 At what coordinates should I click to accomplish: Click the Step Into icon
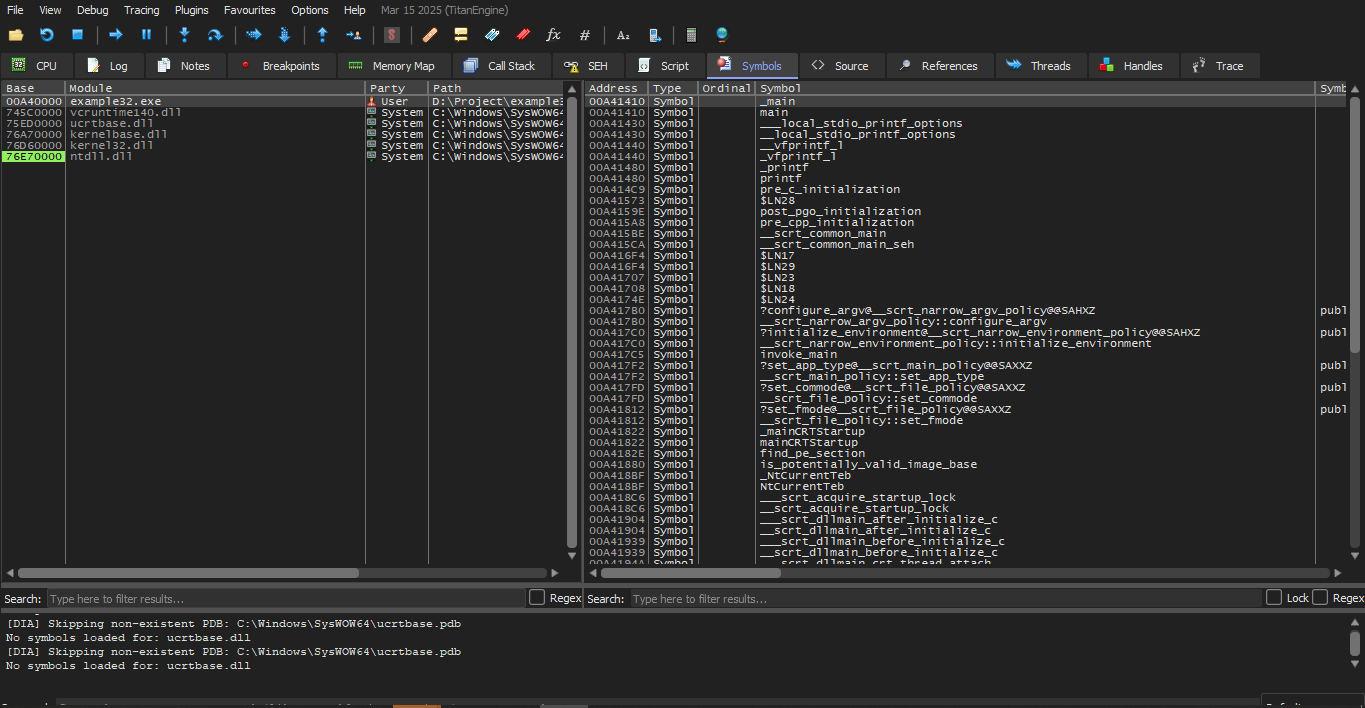[x=184, y=35]
